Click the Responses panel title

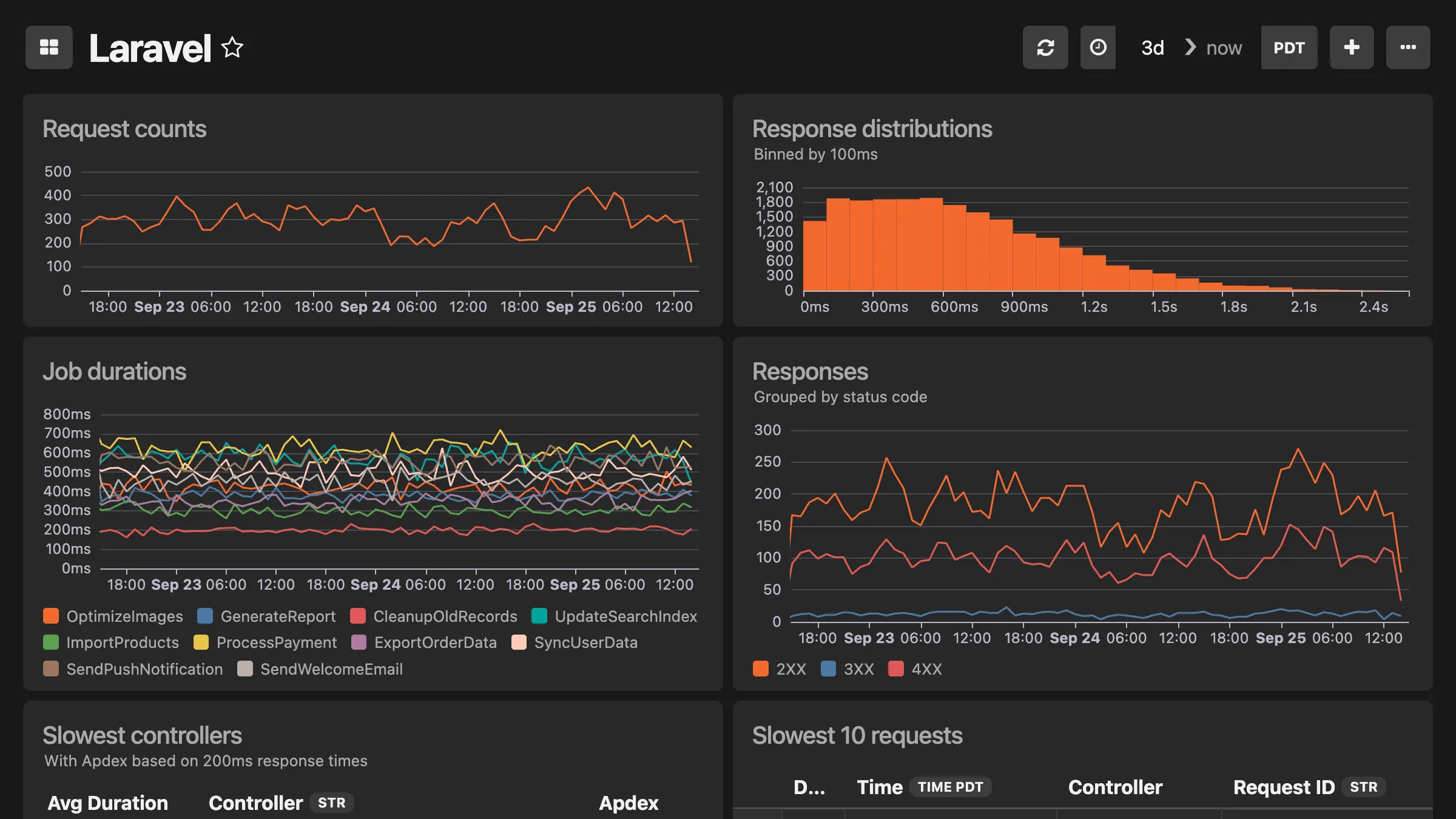810,372
